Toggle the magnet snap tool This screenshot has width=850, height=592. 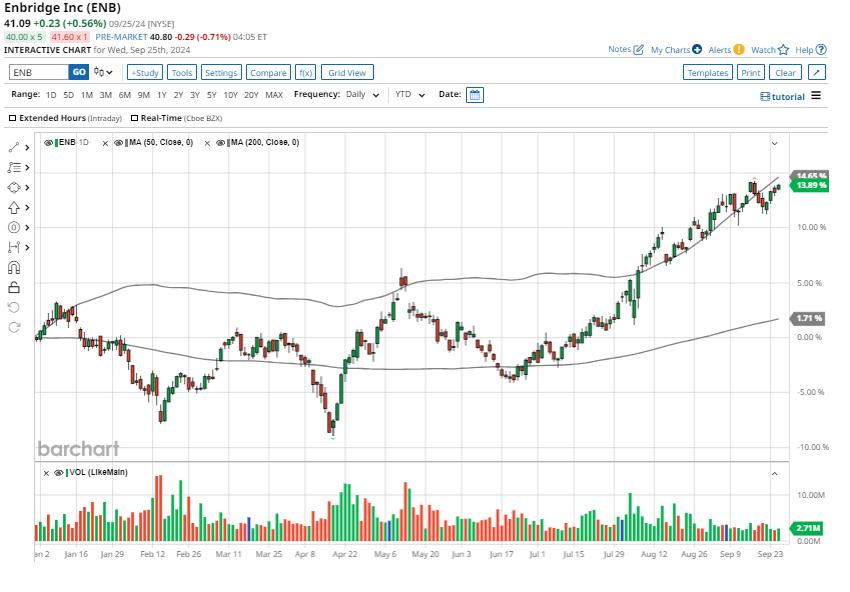point(14,267)
